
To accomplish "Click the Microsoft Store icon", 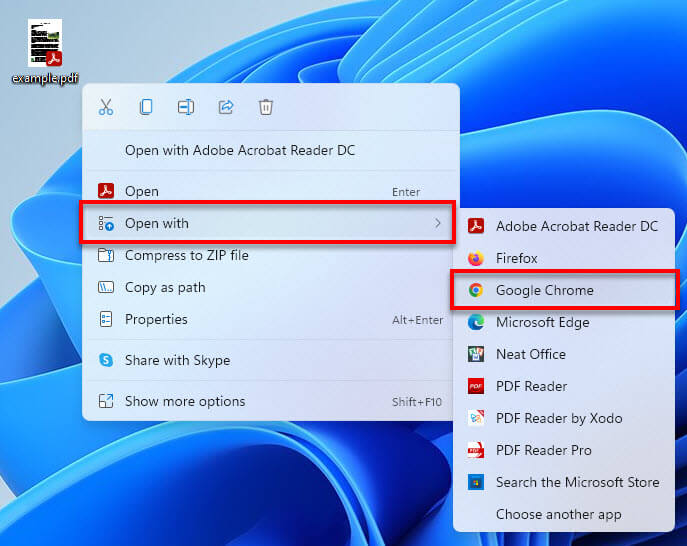I will coord(476,482).
